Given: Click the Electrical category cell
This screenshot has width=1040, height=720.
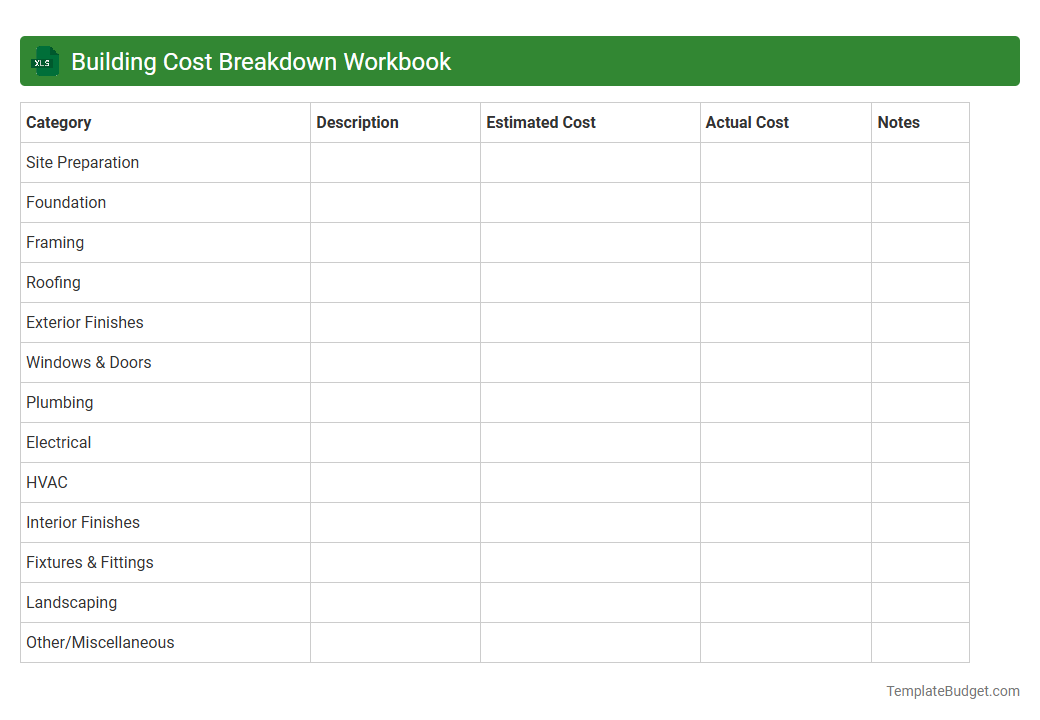Looking at the screenshot, I should pyautogui.click(x=58, y=442).
